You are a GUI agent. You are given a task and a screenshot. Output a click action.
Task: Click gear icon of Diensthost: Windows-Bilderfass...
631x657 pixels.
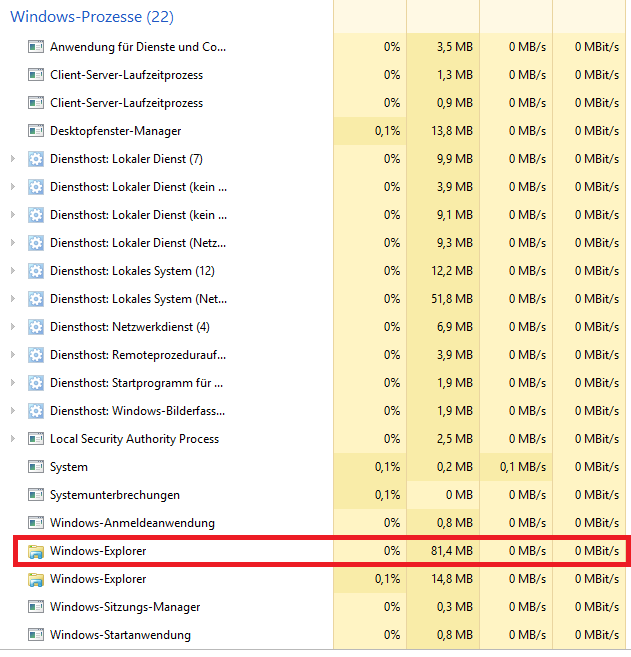[36, 411]
